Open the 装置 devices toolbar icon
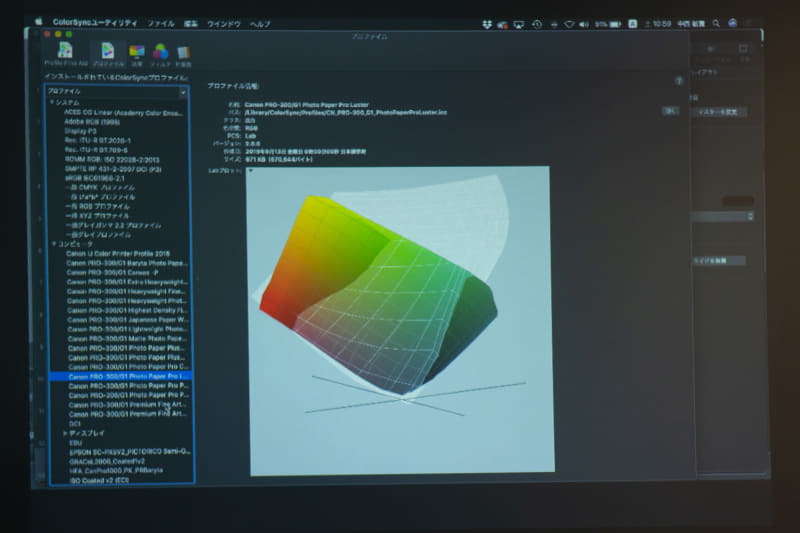Viewport: 800px width, 533px height. tap(137, 56)
